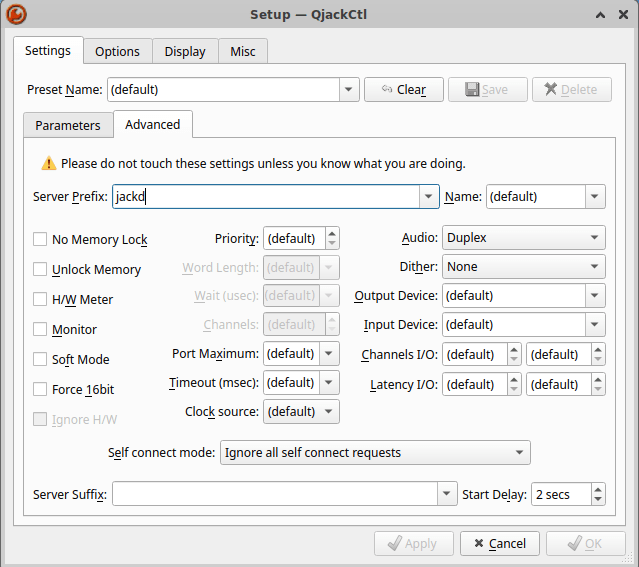Expand the Input Device dropdown
The width and height of the screenshot is (639, 567).
[595, 324]
